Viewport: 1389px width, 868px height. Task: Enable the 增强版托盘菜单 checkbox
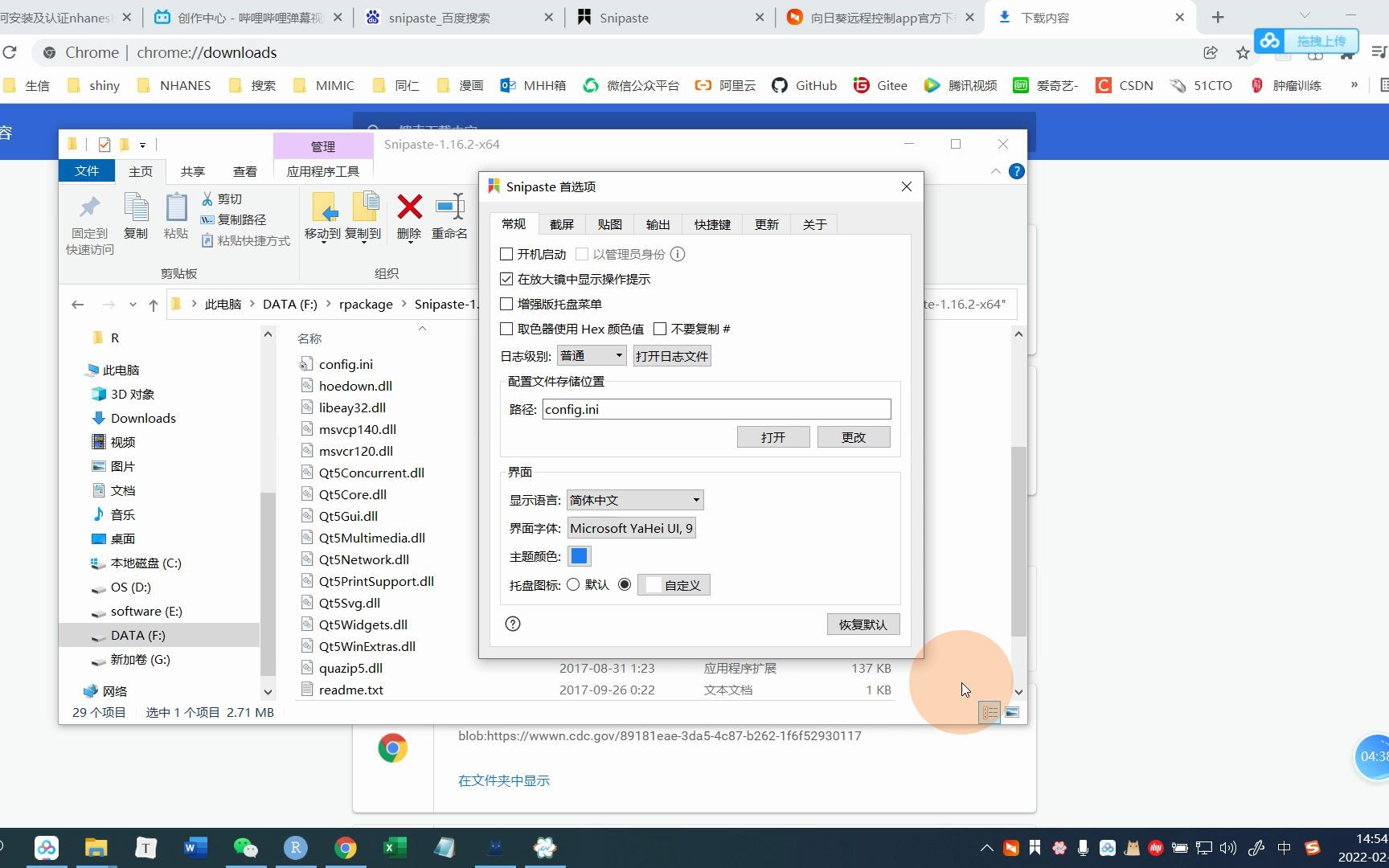pyautogui.click(x=506, y=304)
